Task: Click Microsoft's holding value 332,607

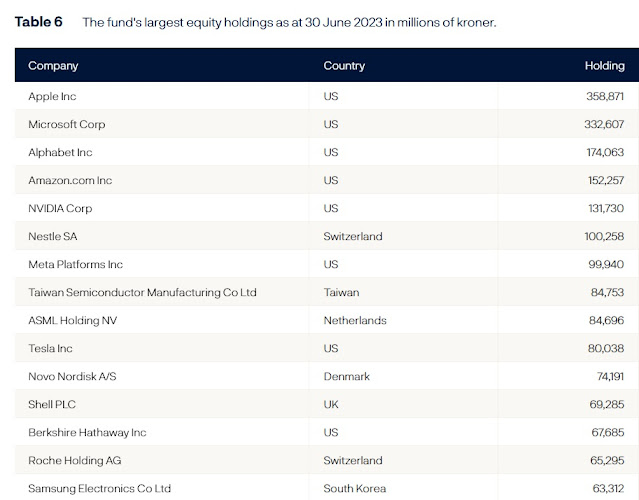Action: [604, 124]
